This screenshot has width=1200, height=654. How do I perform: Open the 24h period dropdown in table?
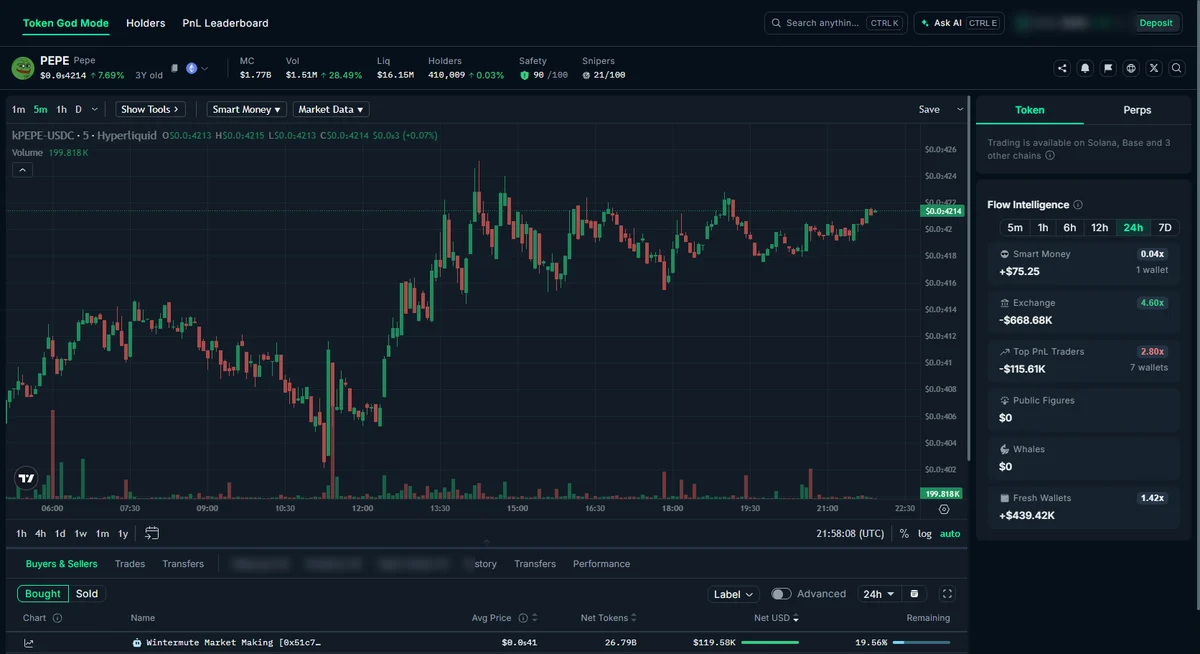pyautogui.click(x=879, y=594)
